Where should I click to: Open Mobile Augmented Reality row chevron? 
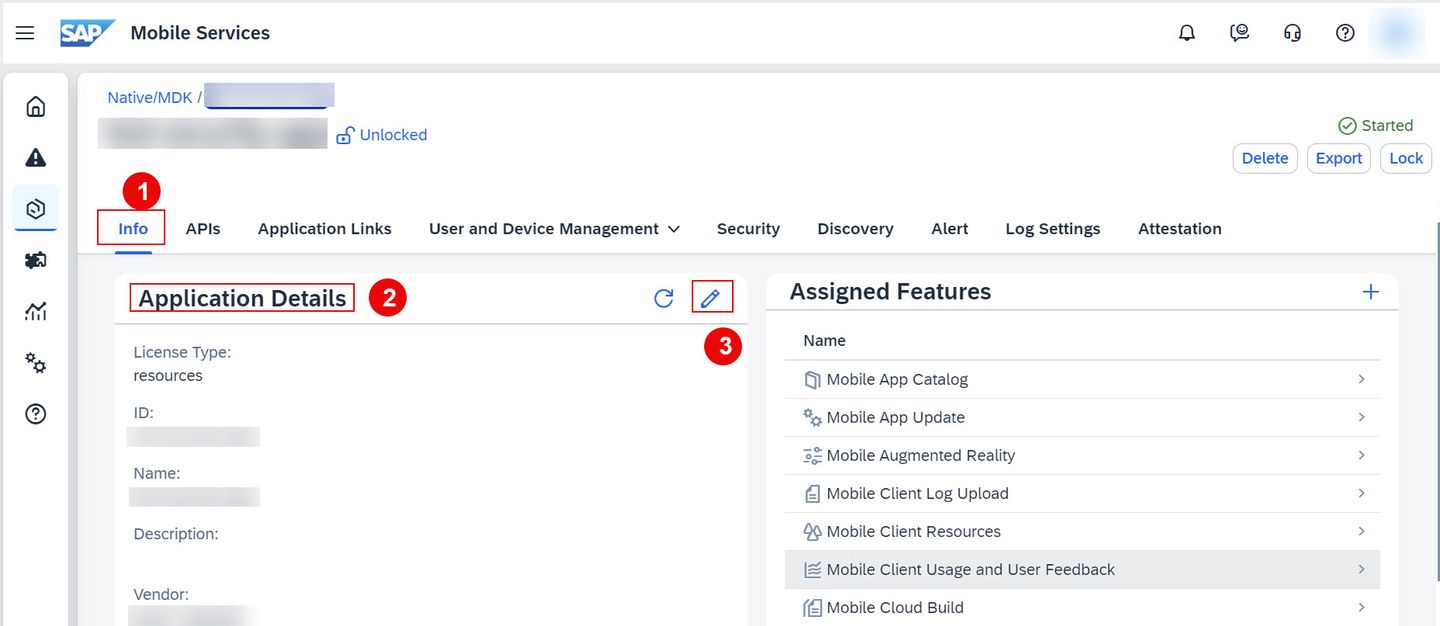1361,455
